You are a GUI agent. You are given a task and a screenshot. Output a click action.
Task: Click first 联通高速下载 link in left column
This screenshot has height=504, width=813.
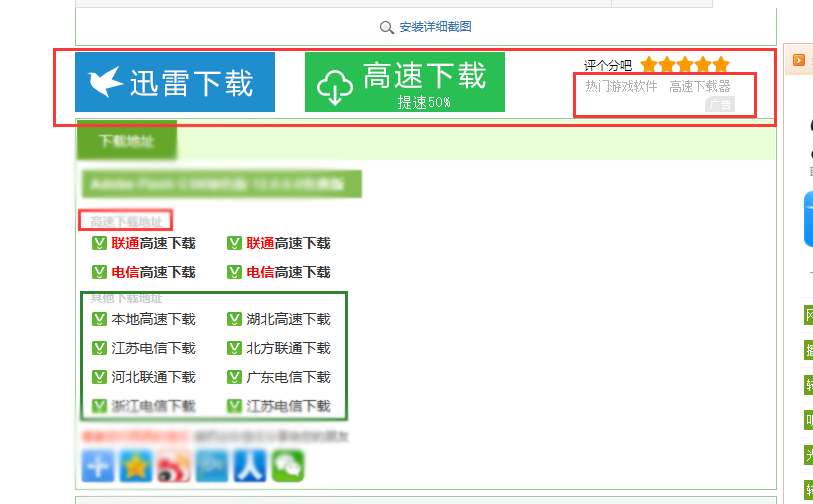click(x=153, y=243)
